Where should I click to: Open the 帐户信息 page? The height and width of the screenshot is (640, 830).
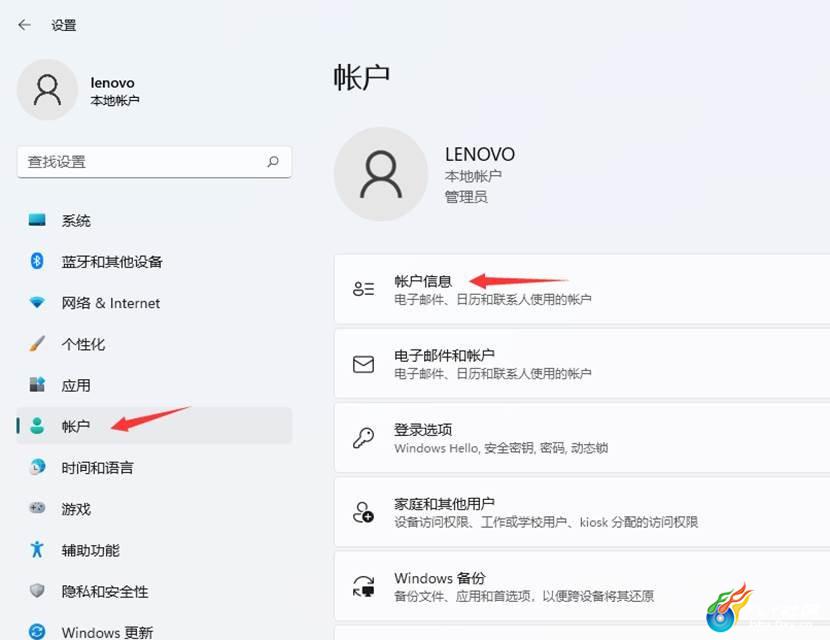pyautogui.click(x=582, y=289)
